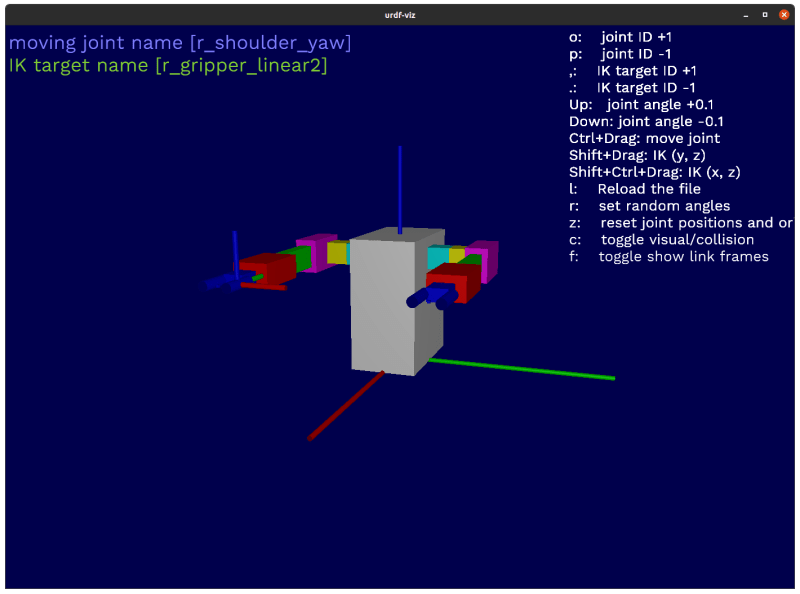Click the 'Down: joint angle -0.1' line
Image resolution: width=800 pixels, height=594 pixels.
click(646, 121)
